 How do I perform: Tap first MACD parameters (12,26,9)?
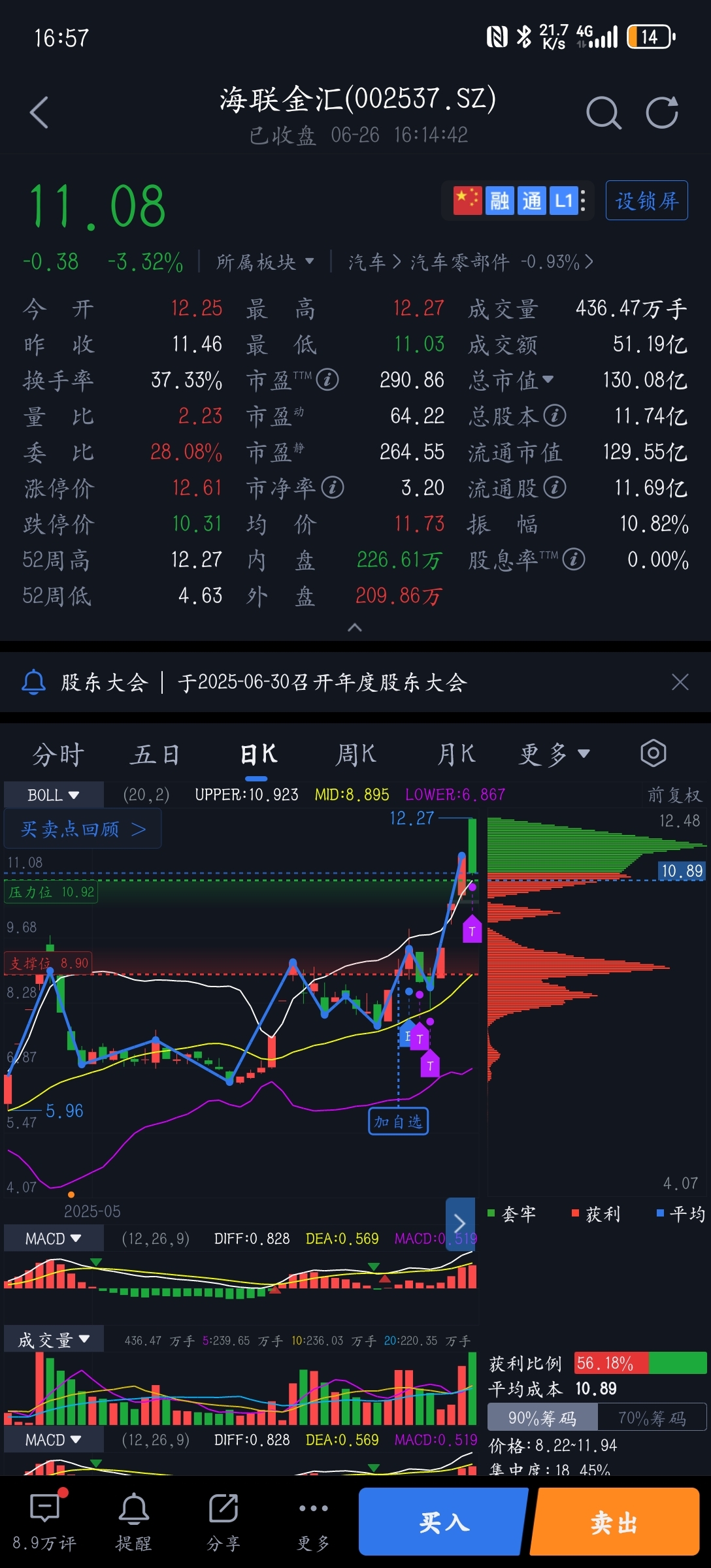tap(156, 1239)
